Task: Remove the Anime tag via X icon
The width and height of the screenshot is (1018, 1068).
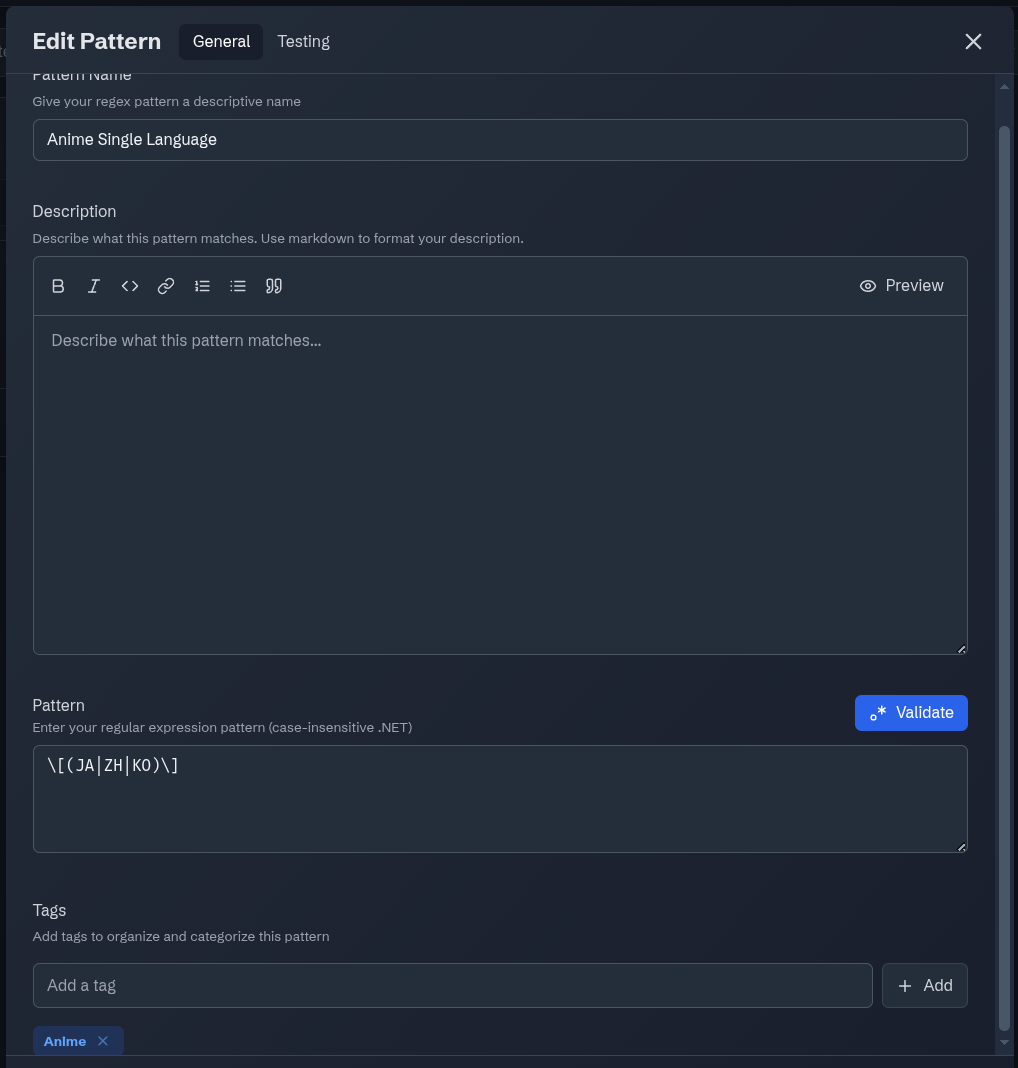Action: coord(103,1041)
